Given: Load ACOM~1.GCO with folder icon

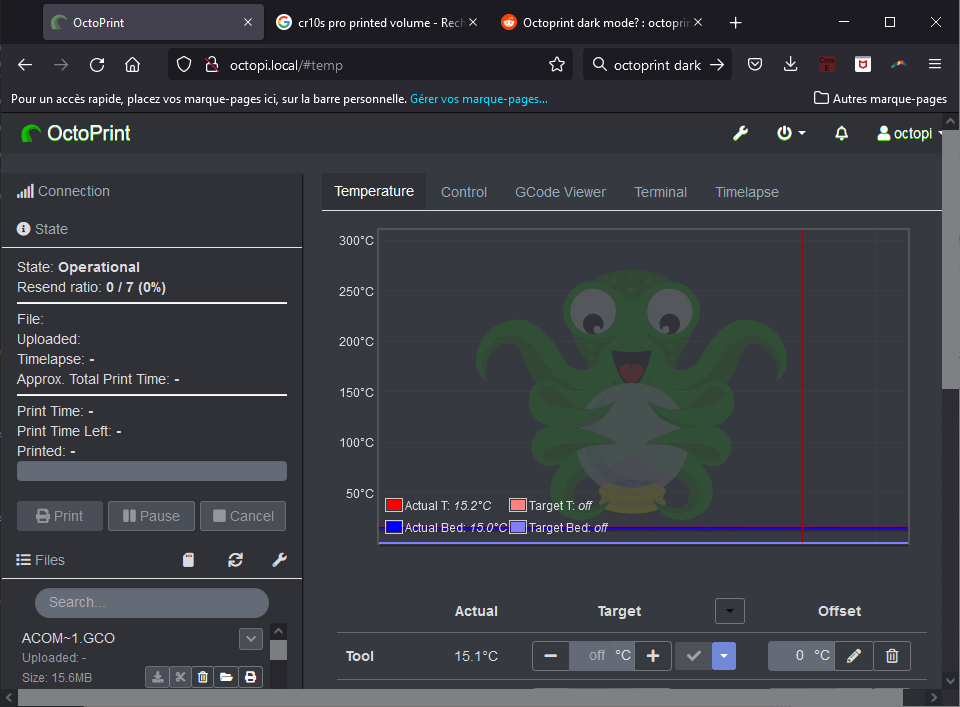Looking at the screenshot, I should (x=227, y=677).
